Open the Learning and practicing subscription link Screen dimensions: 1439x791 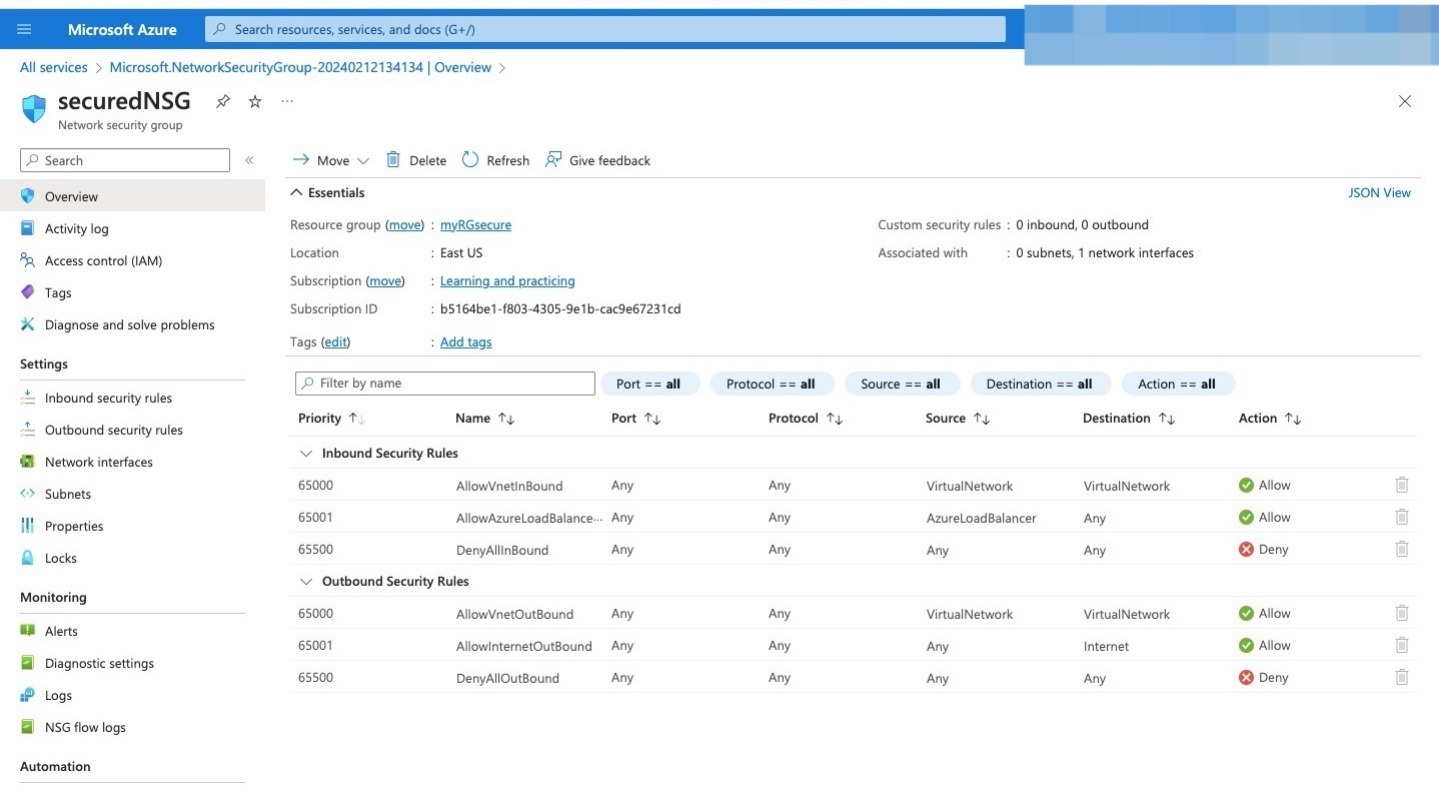point(507,281)
